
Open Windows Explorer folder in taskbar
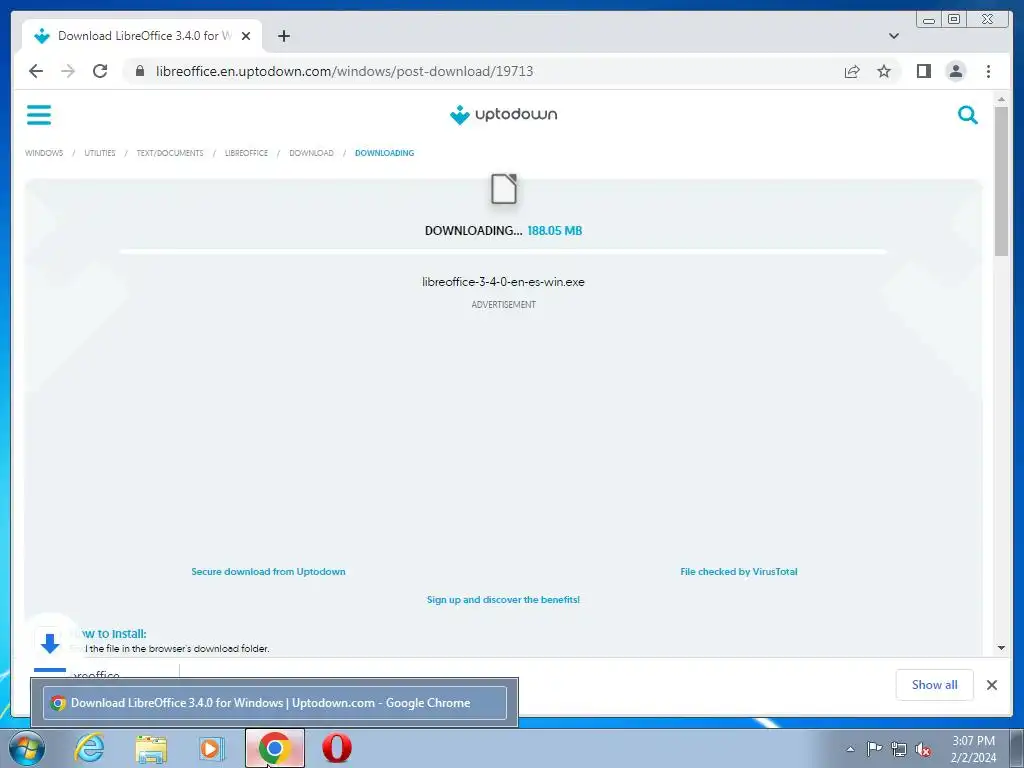[x=151, y=748]
